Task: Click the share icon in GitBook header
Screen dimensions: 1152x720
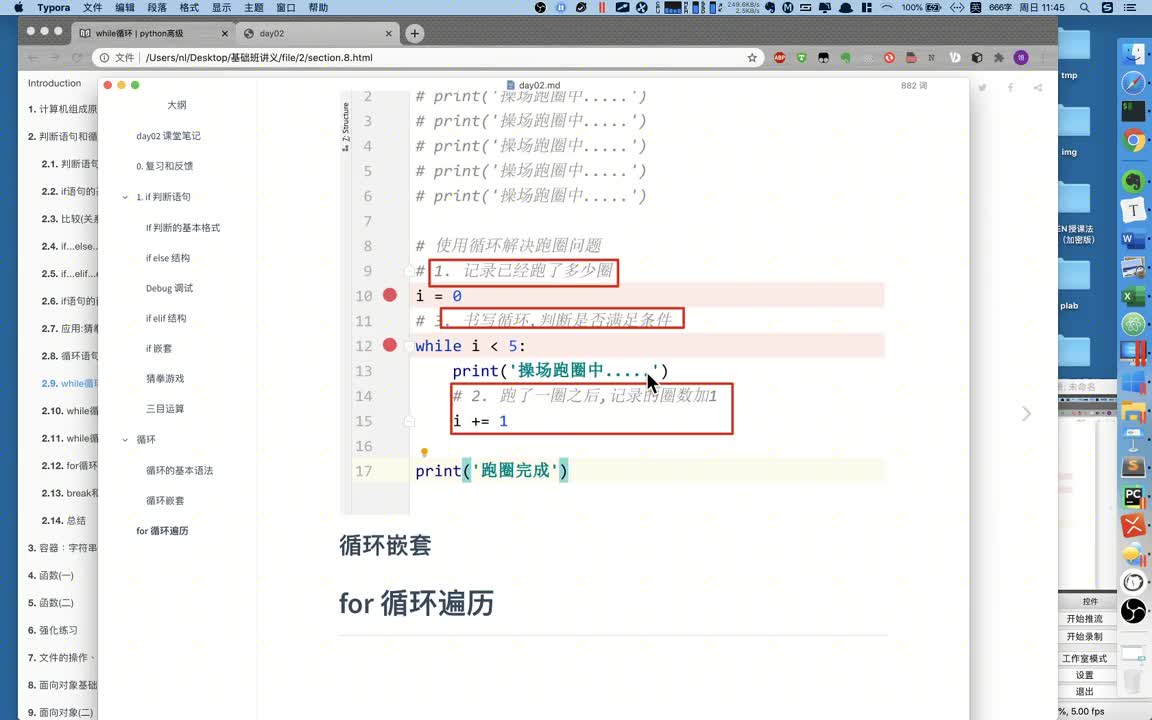Action: 1037,87
